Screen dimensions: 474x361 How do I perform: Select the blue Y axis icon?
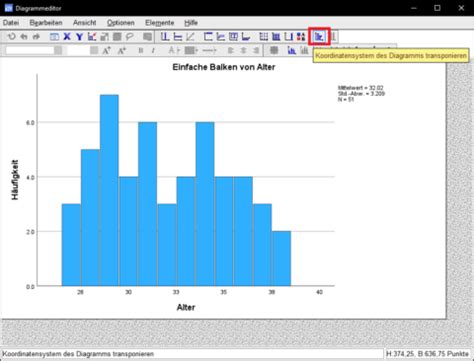[79, 37]
